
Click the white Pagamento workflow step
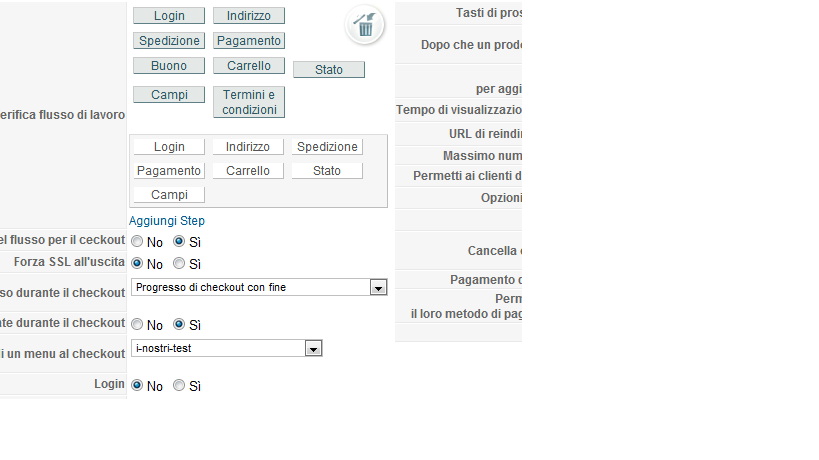coord(169,171)
